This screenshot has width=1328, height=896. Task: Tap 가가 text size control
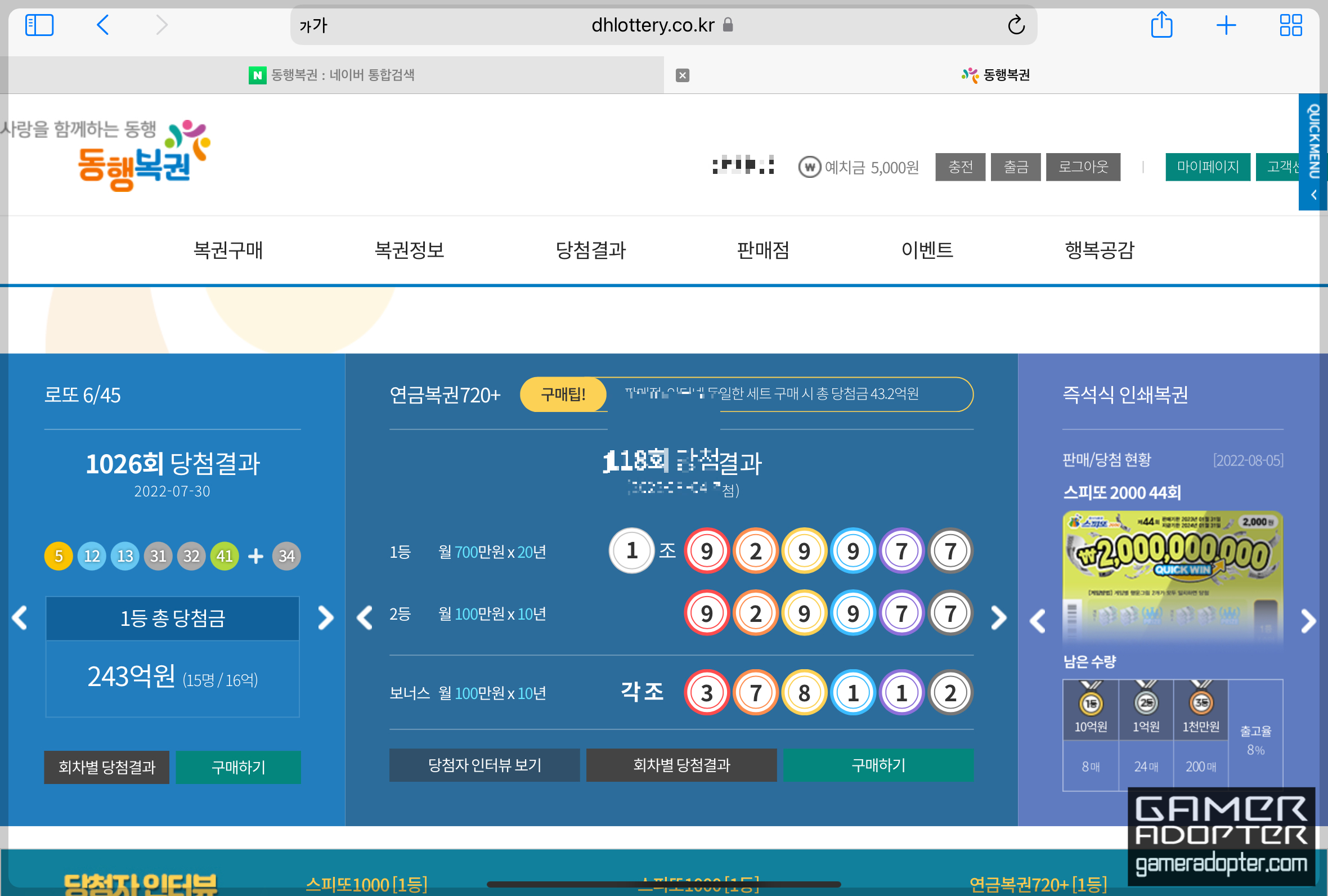(x=313, y=25)
